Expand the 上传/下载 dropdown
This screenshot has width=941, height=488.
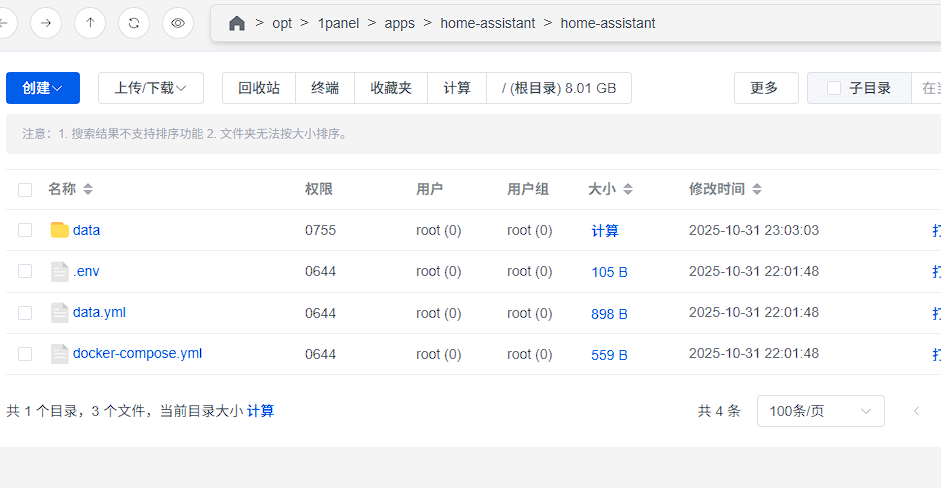[150, 88]
